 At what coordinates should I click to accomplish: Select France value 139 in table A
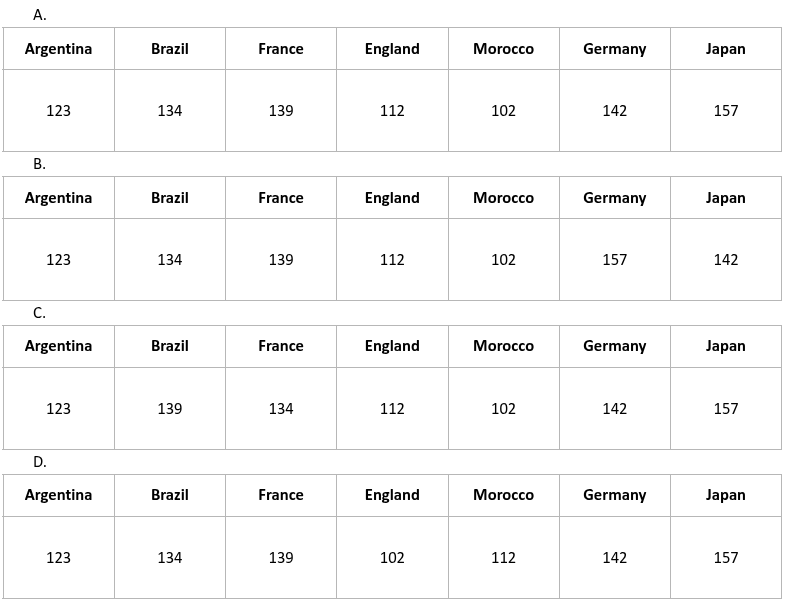(x=281, y=111)
